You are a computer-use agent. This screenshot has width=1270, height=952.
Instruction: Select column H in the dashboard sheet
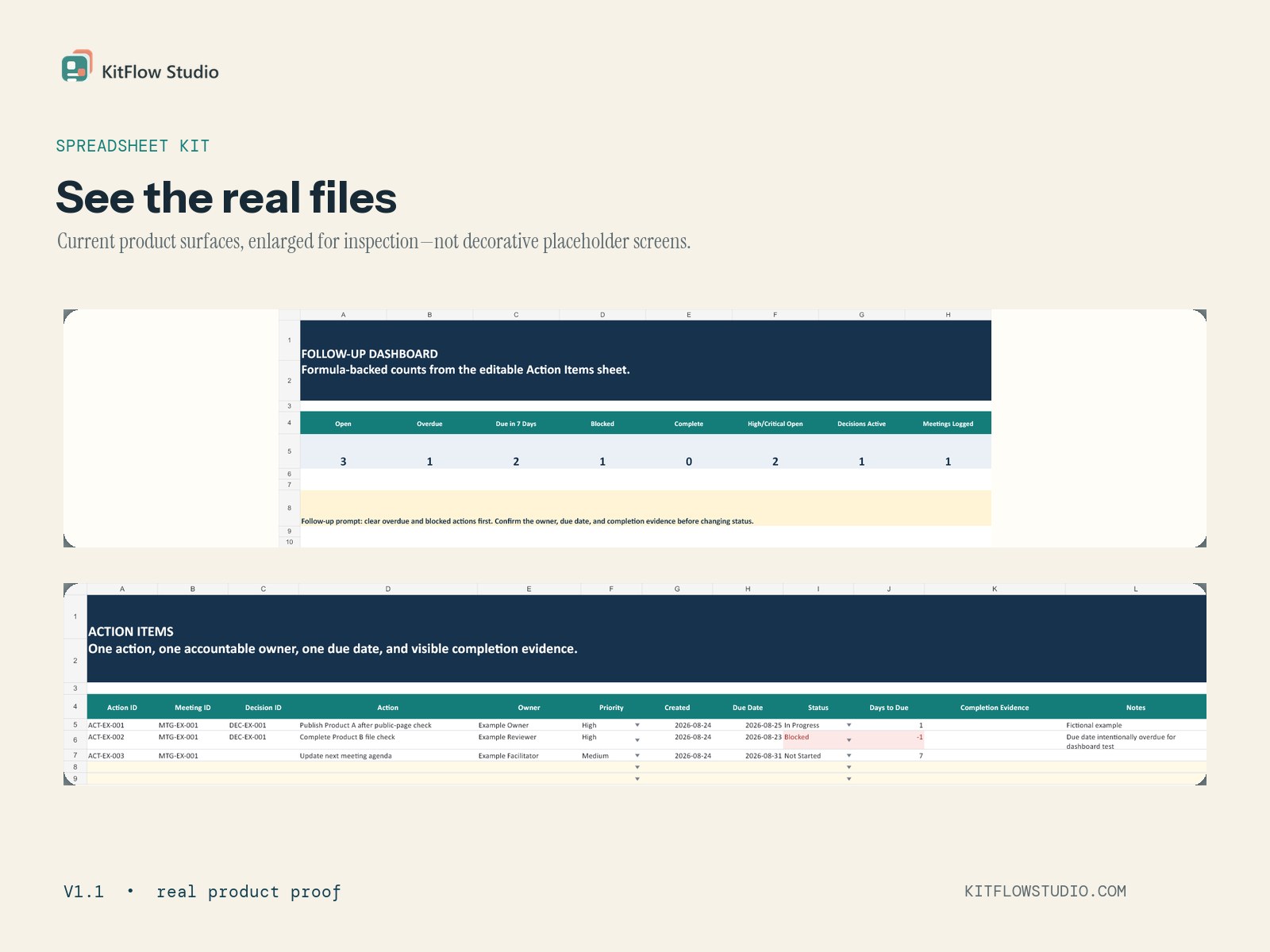click(x=948, y=315)
